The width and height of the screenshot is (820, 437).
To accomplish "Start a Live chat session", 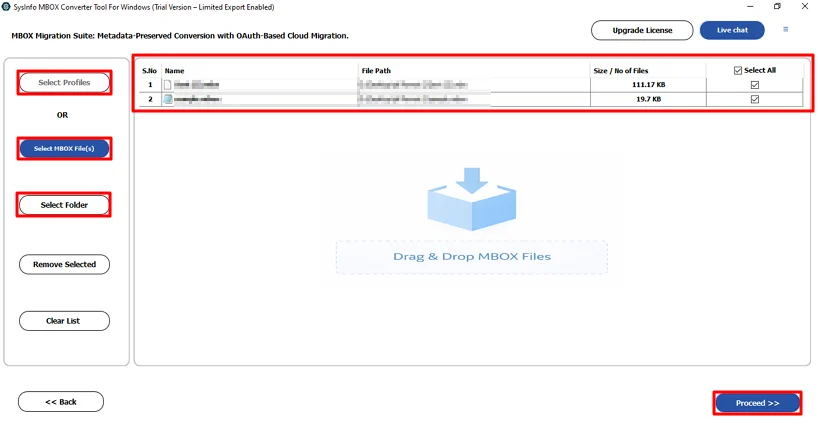I will coord(732,30).
